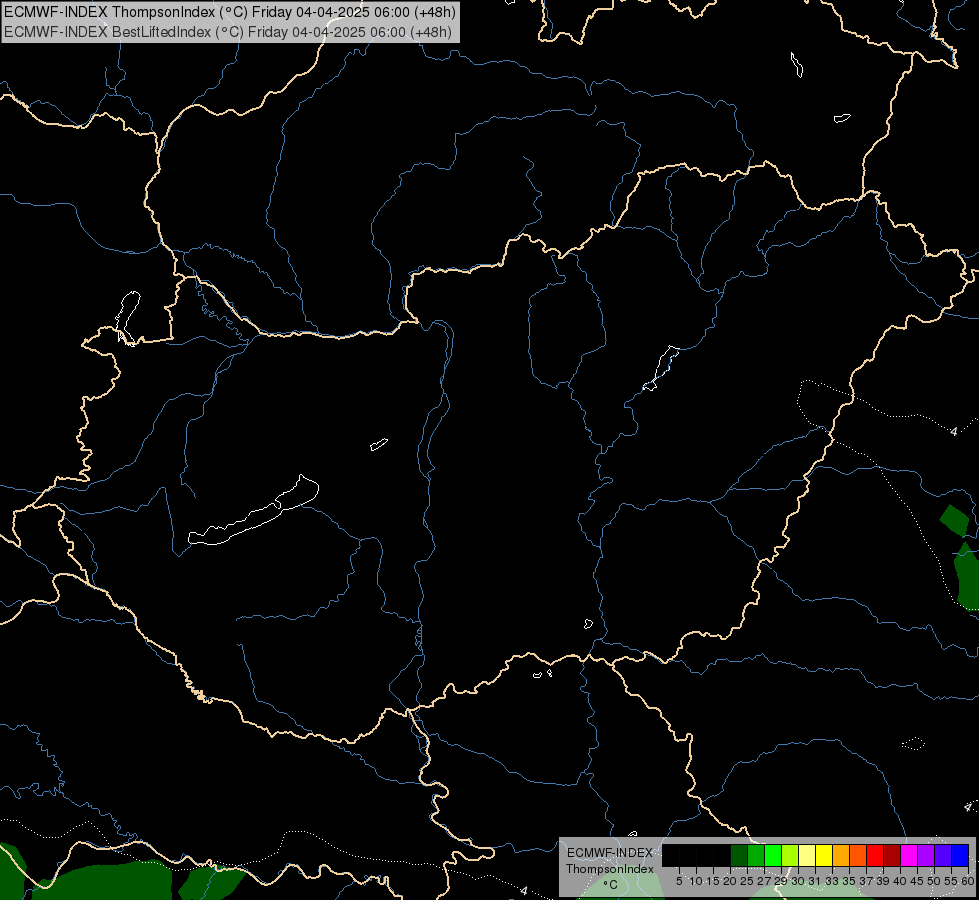Image resolution: width=979 pixels, height=900 pixels.
Task: Click legend scale value 60
Action: point(968,881)
